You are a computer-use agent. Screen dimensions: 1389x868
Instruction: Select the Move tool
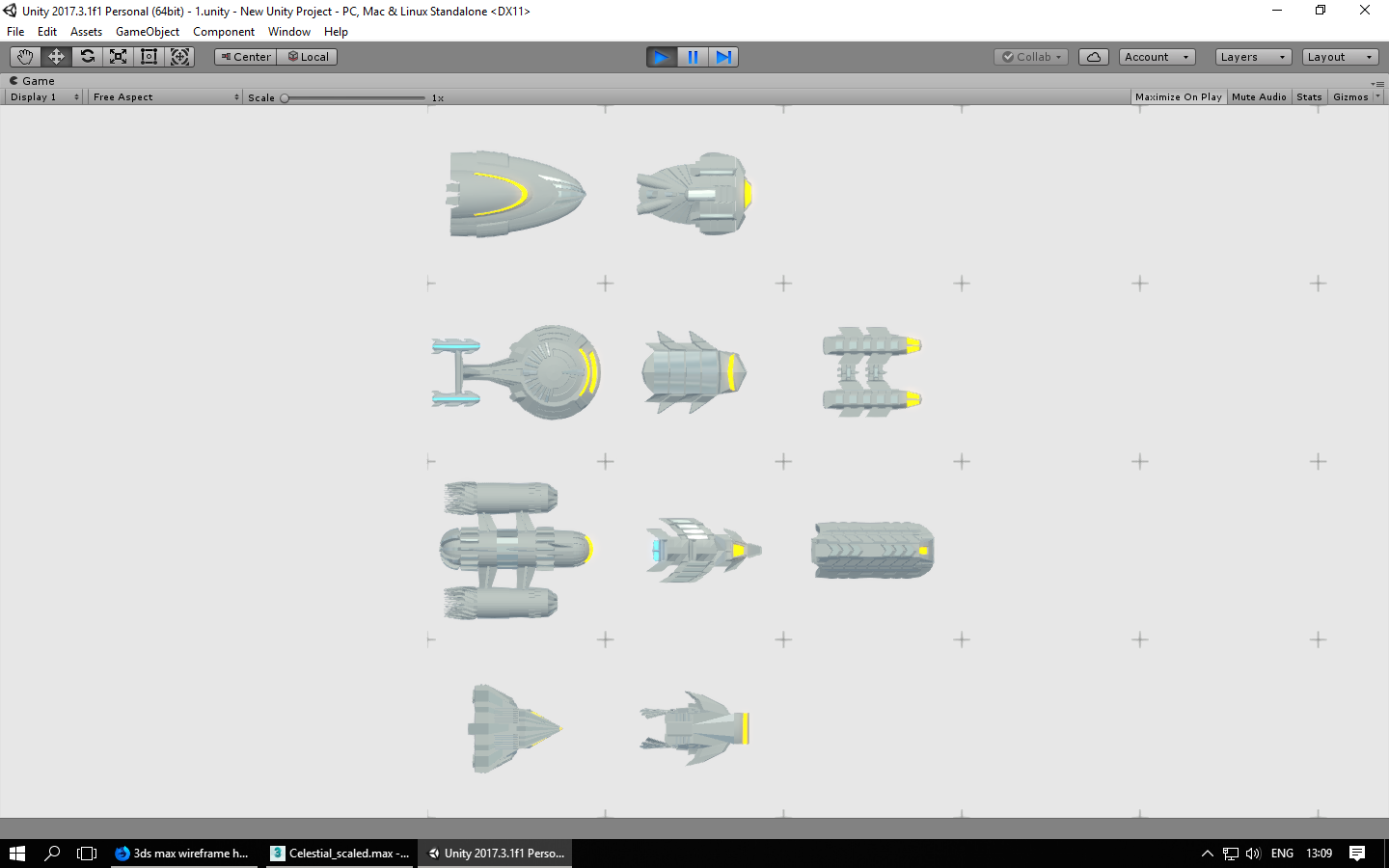tap(56, 57)
